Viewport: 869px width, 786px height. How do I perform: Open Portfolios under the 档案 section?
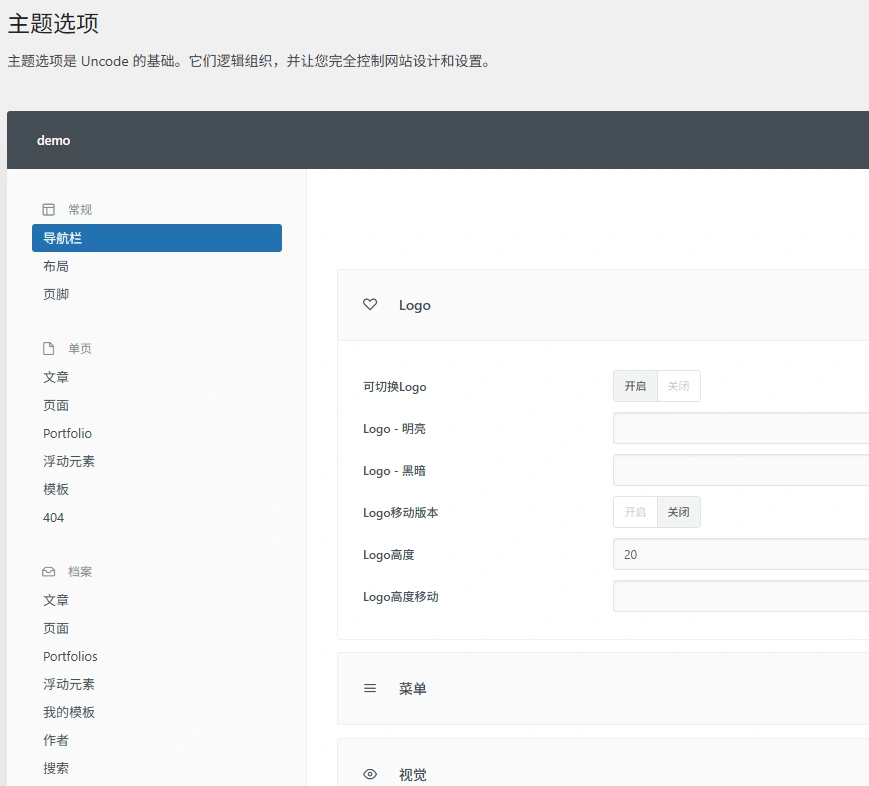70,656
